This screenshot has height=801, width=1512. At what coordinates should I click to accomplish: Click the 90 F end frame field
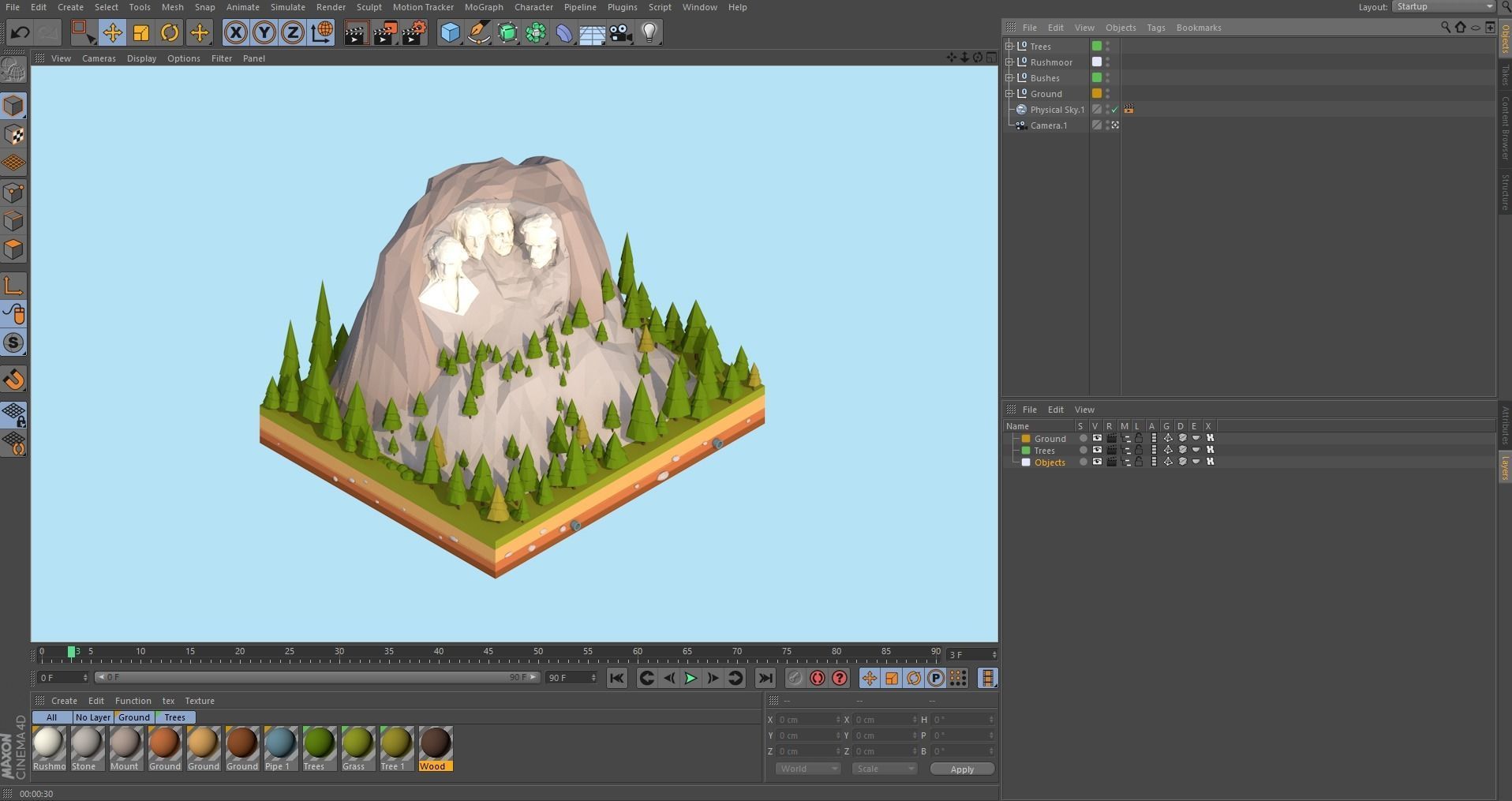pyautogui.click(x=571, y=678)
